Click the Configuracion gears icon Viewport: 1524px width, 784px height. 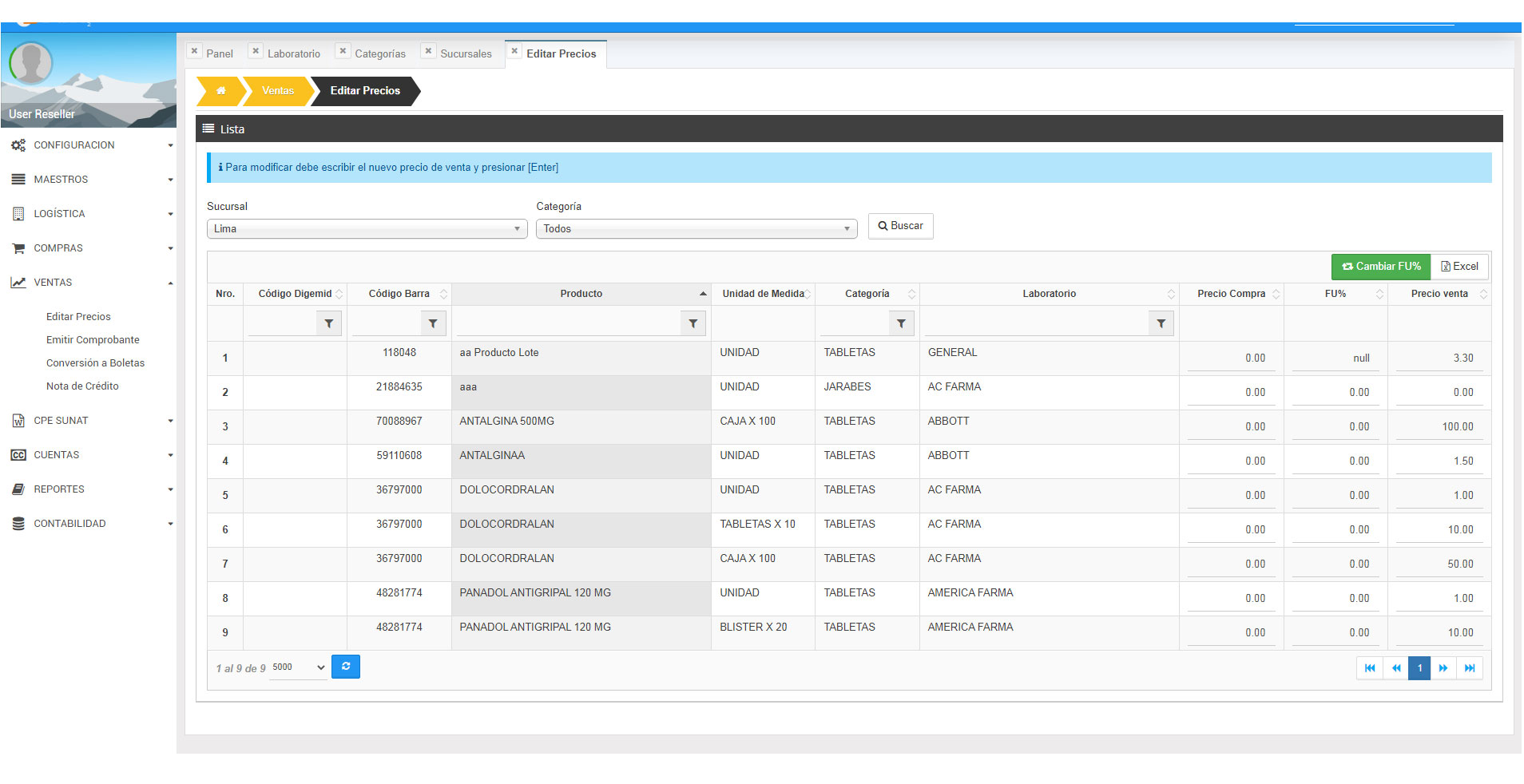point(18,145)
